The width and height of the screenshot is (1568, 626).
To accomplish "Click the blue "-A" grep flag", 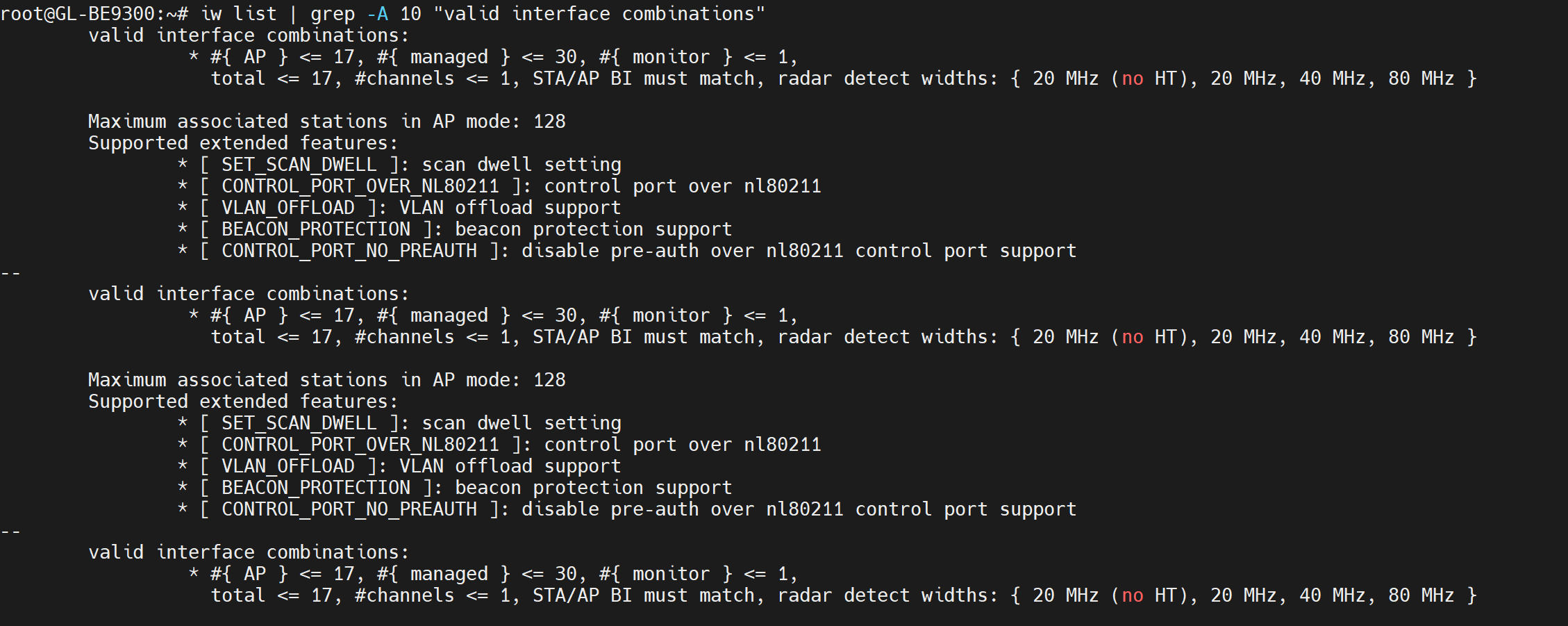I will 377,14.
